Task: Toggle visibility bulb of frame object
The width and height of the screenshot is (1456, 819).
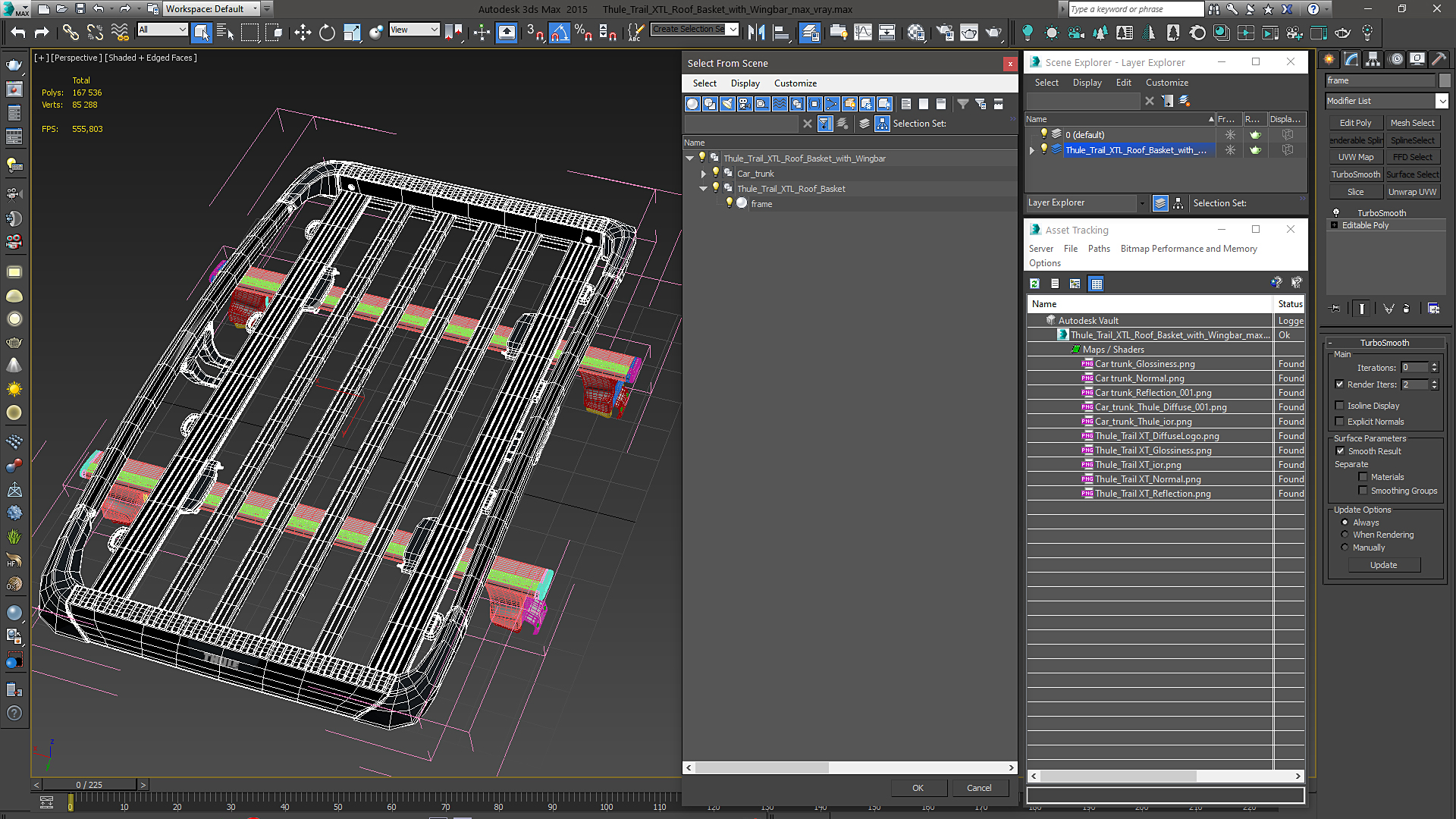Action: [730, 203]
